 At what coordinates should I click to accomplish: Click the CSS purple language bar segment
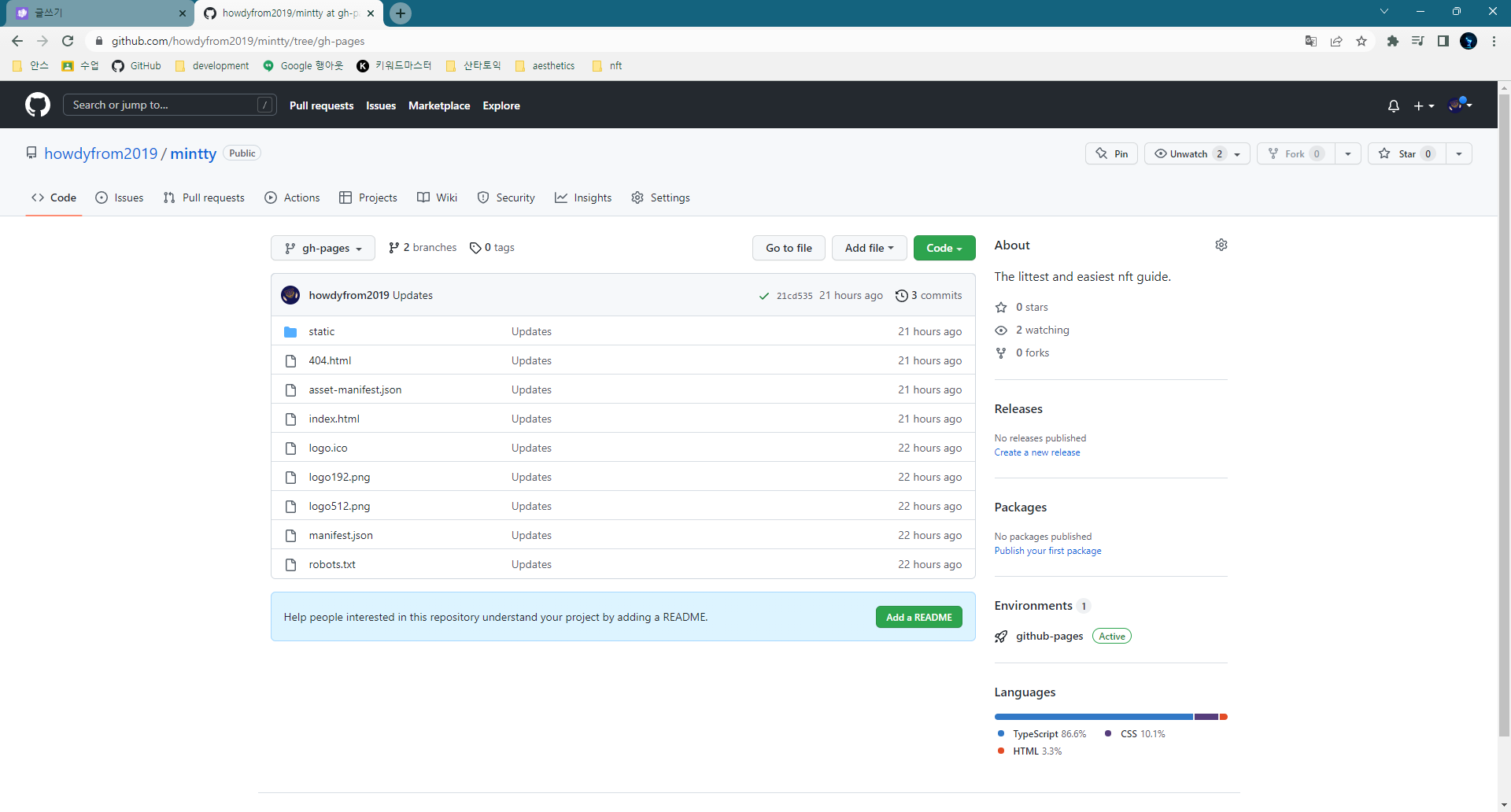click(1206, 717)
